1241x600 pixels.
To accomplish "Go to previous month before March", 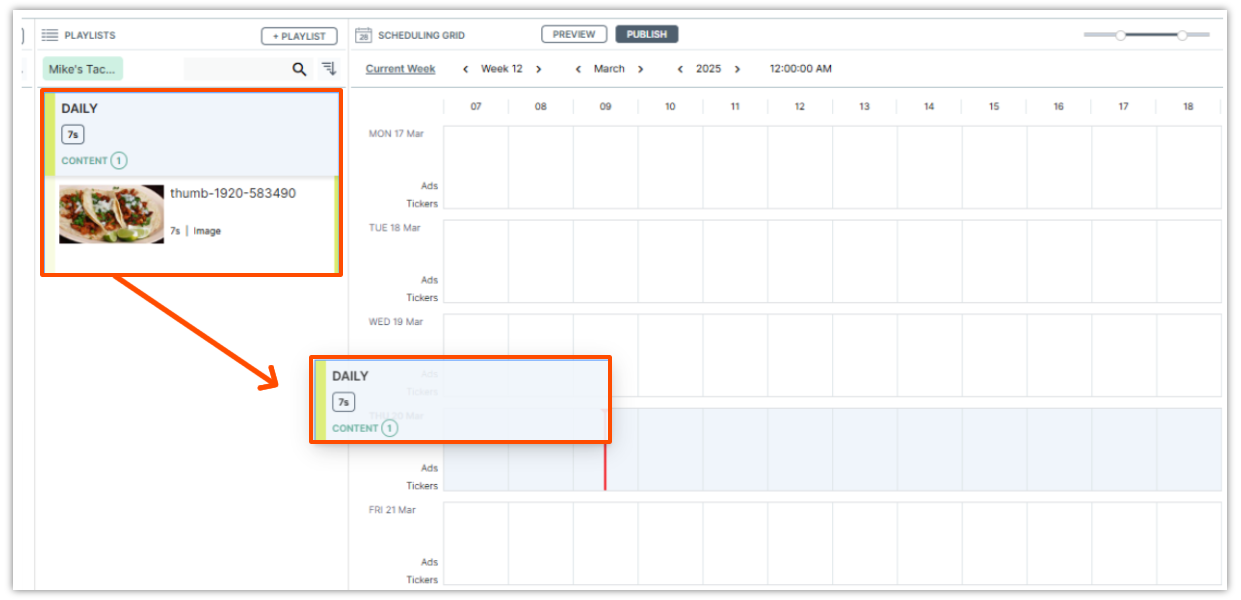I will pyautogui.click(x=578, y=69).
